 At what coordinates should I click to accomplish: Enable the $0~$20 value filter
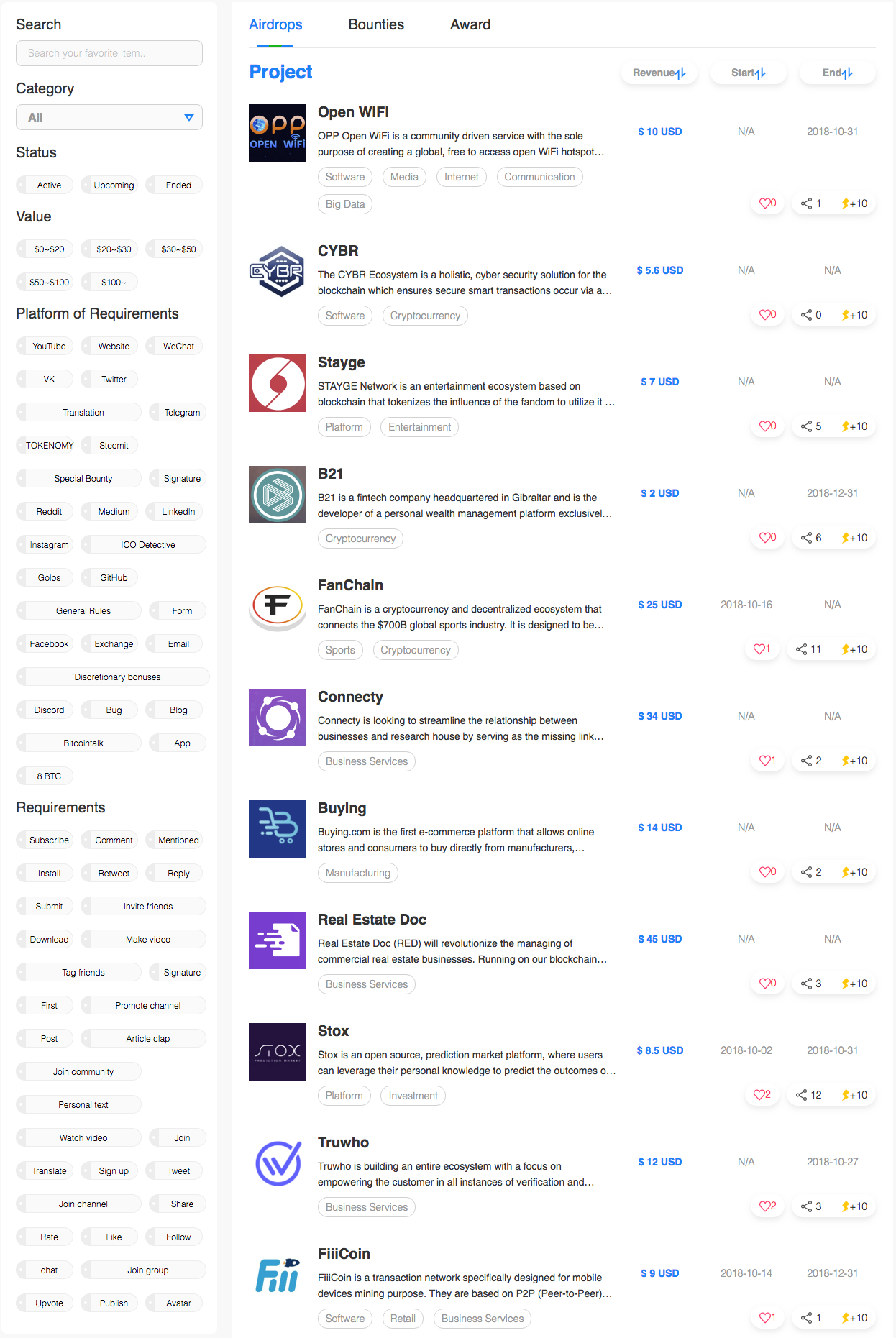click(45, 249)
